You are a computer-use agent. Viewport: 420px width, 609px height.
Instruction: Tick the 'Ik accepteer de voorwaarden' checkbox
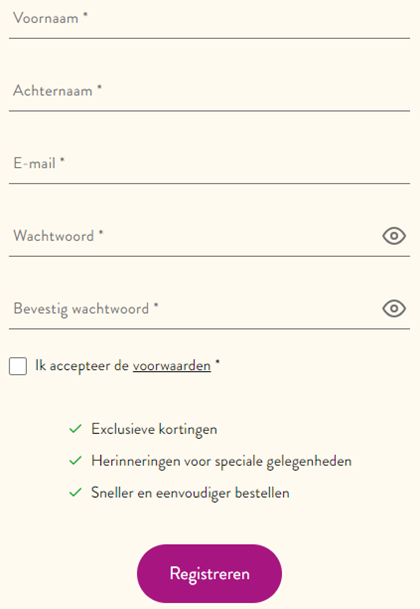coord(18,366)
